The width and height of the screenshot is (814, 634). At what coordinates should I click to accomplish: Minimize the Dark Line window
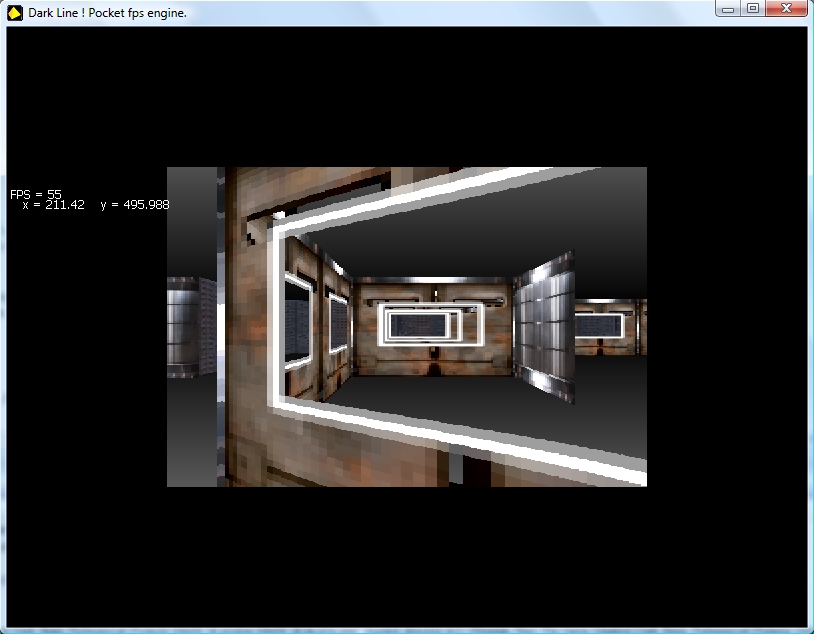[x=728, y=9]
